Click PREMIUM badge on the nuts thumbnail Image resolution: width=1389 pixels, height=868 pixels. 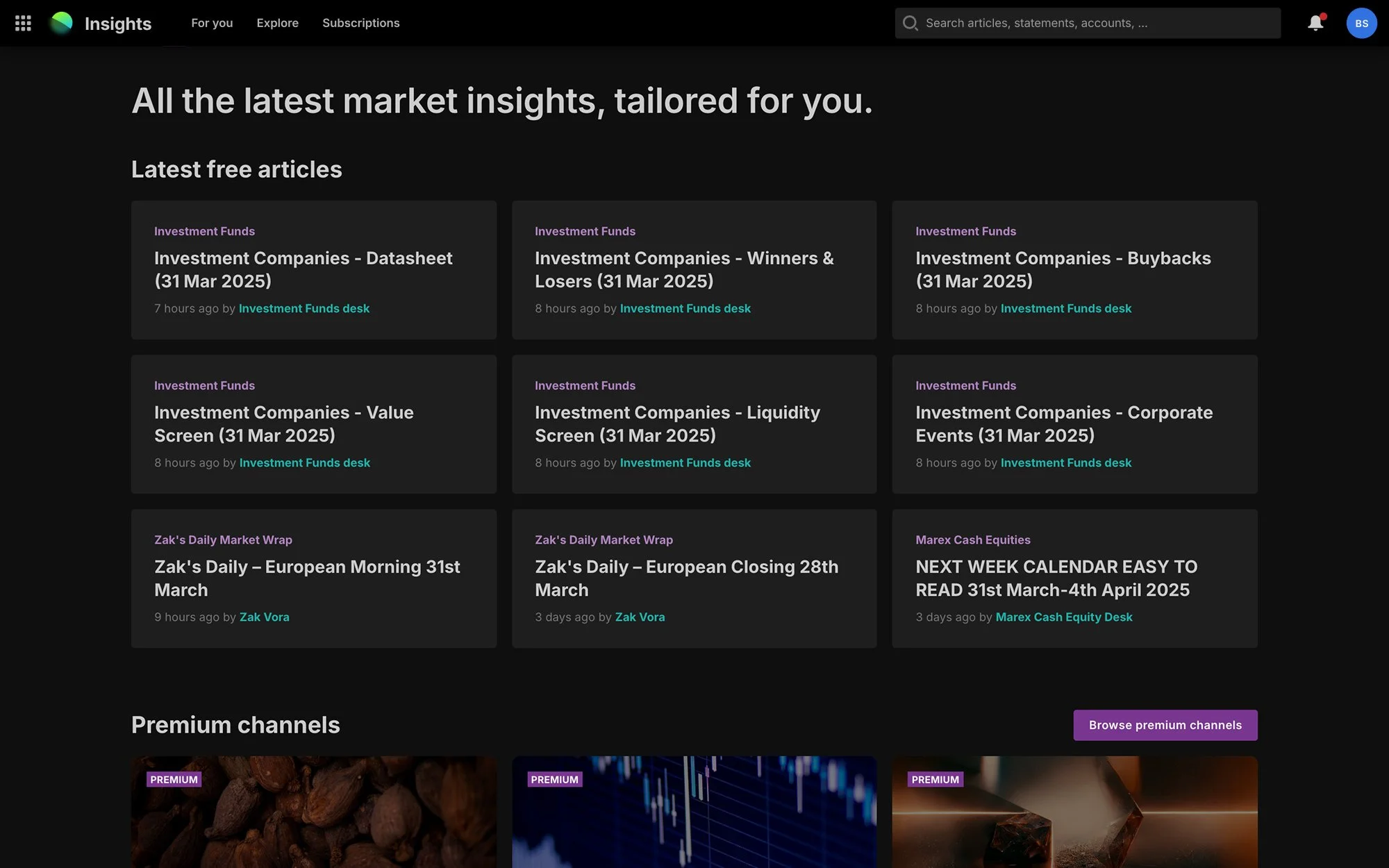(x=174, y=779)
